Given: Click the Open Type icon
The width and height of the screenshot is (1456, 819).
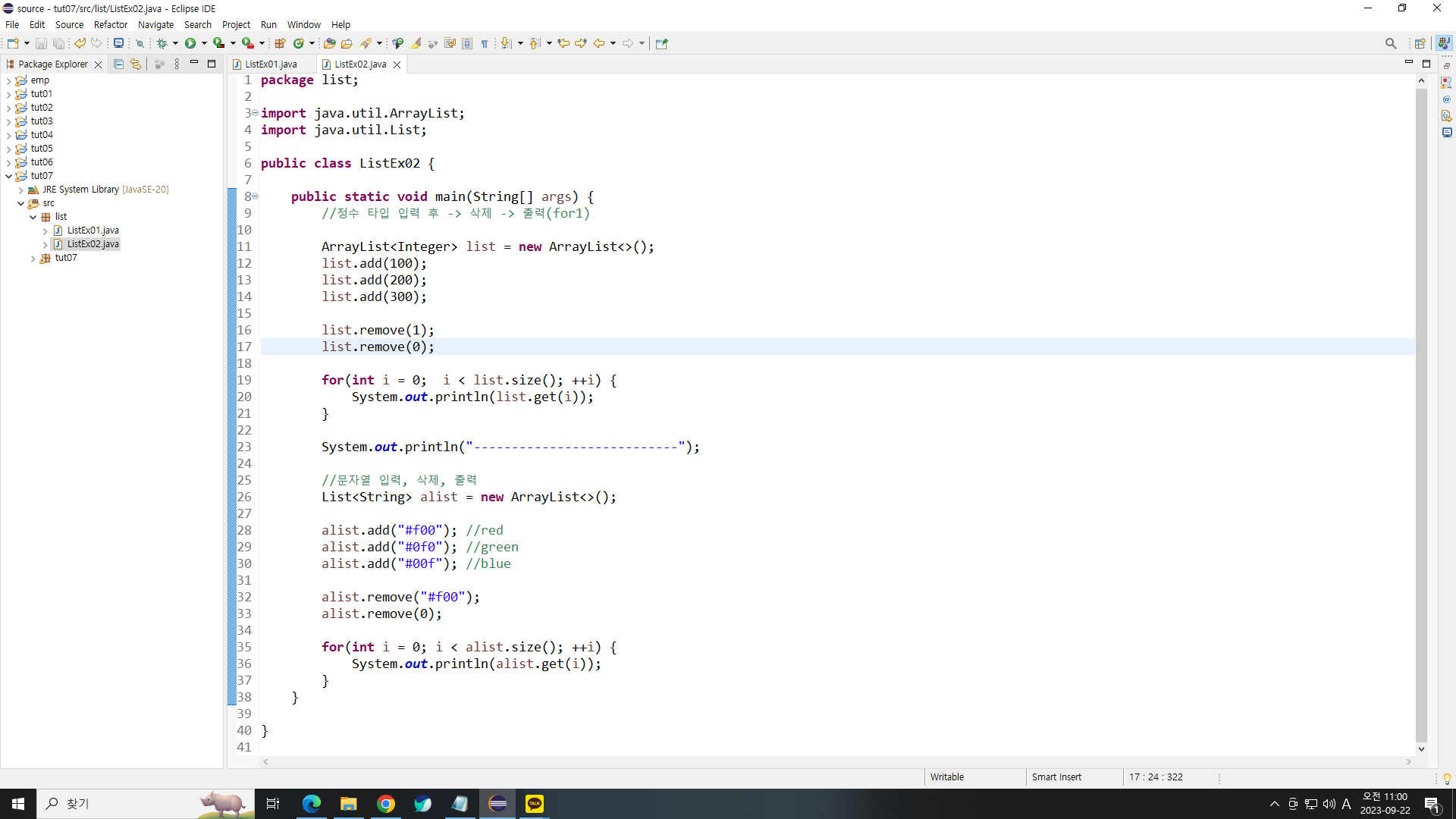Looking at the screenshot, I should click(x=329, y=43).
